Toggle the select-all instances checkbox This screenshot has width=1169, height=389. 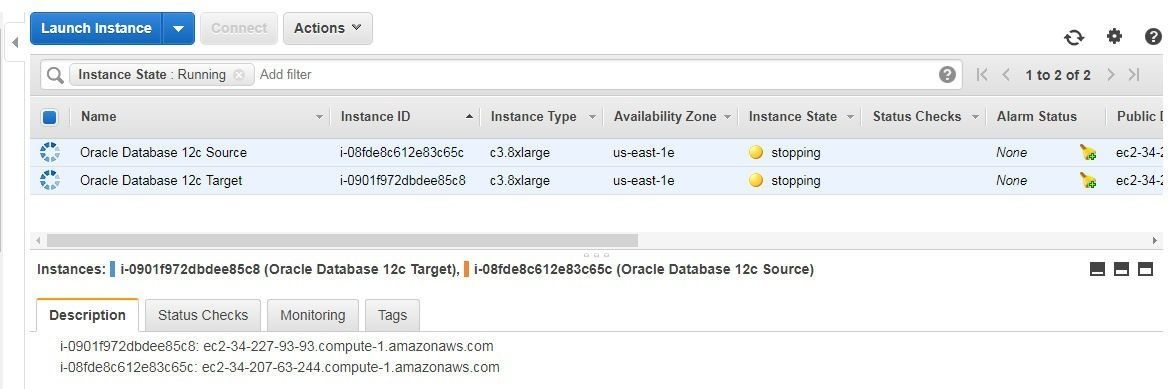pyautogui.click(x=49, y=117)
